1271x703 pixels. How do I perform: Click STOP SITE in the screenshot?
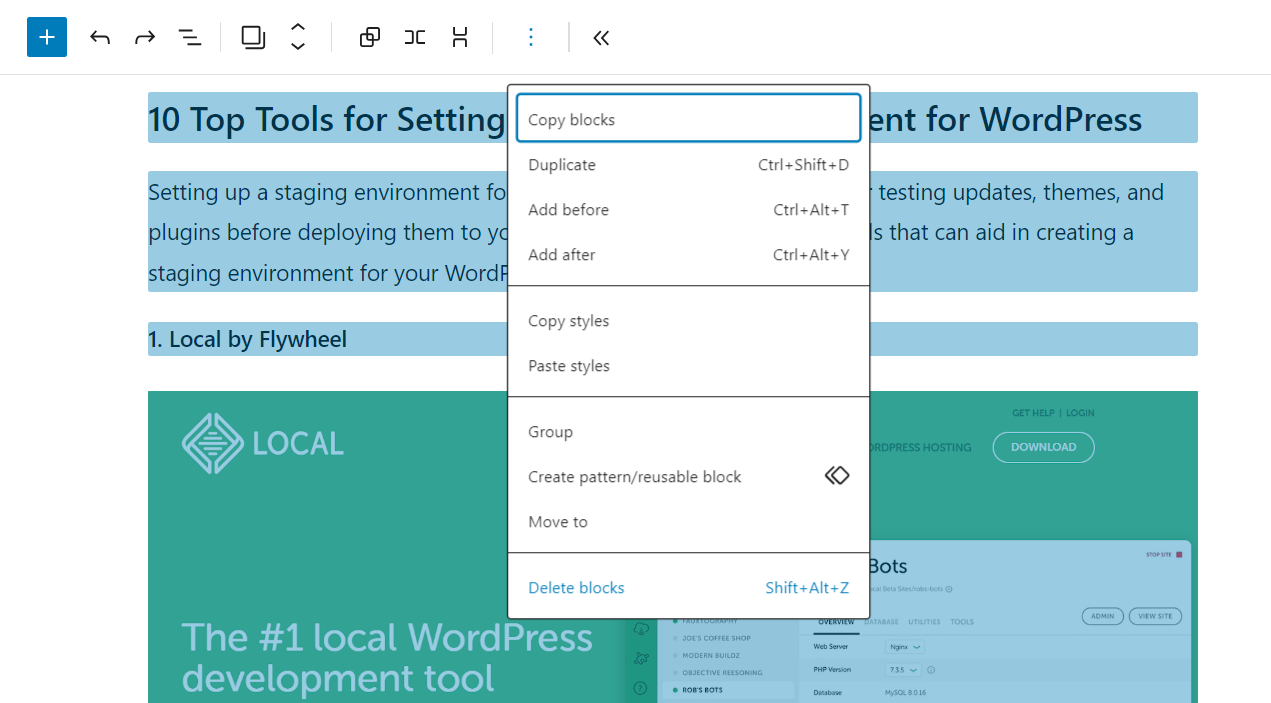(x=1164, y=554)
